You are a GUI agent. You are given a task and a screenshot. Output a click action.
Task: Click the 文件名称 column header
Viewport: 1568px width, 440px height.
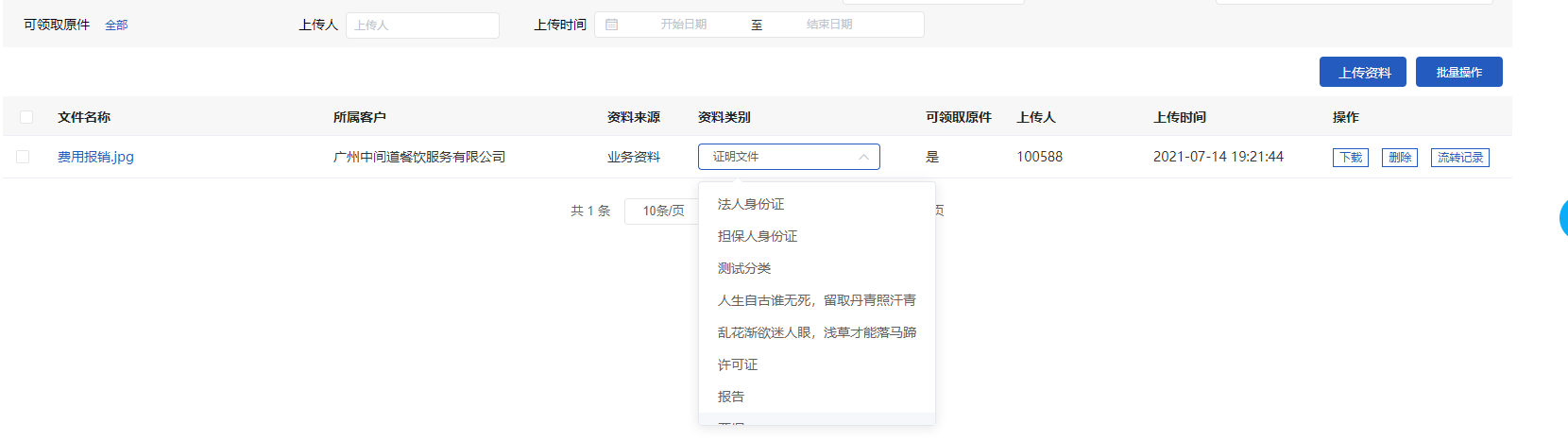[x=84, y=117]
